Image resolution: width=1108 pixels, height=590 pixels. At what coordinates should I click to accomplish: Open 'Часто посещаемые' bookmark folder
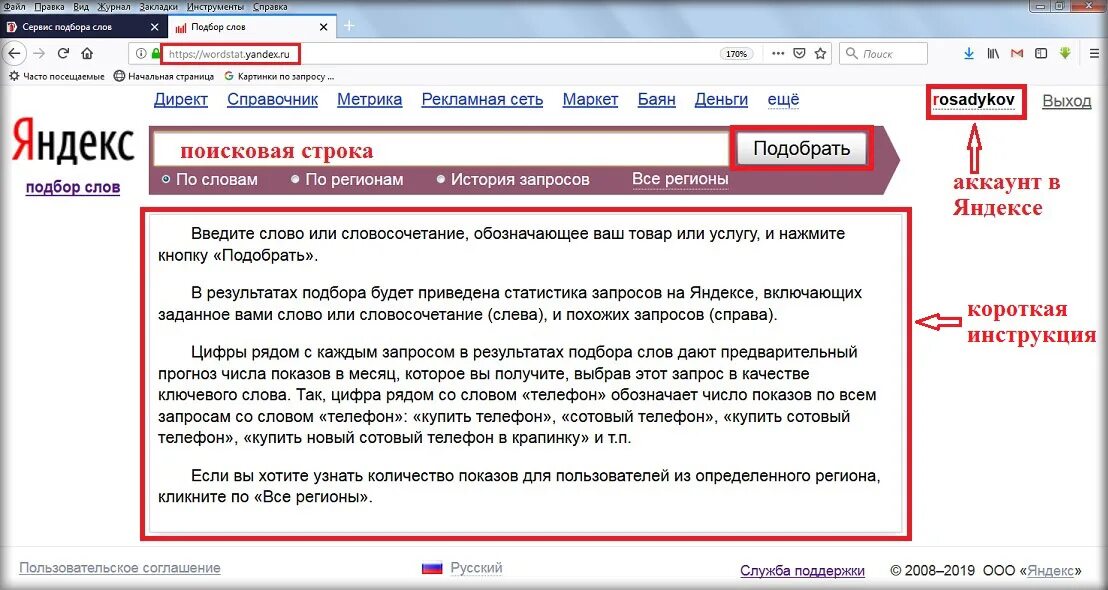pos(57,76)
